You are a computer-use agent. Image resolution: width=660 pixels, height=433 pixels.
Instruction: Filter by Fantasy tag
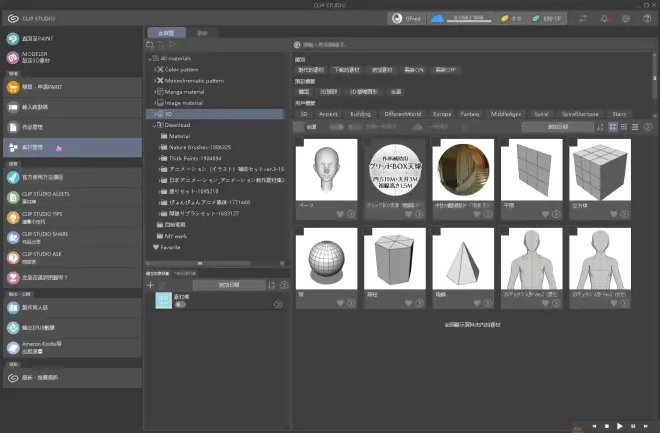[x=470, y=114]
